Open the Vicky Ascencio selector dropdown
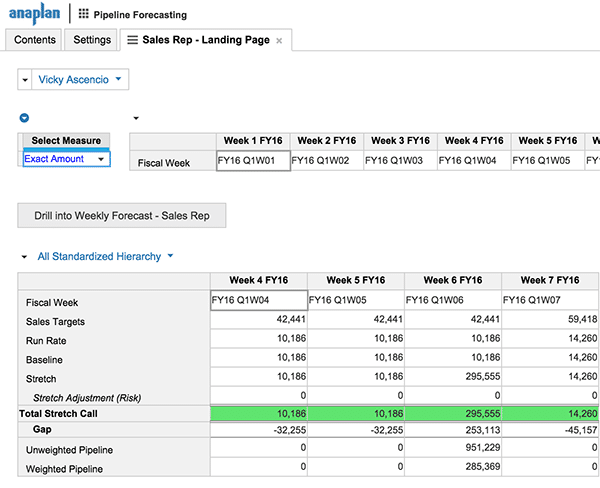This screenshot has width=600, height=488. [80, 80]
